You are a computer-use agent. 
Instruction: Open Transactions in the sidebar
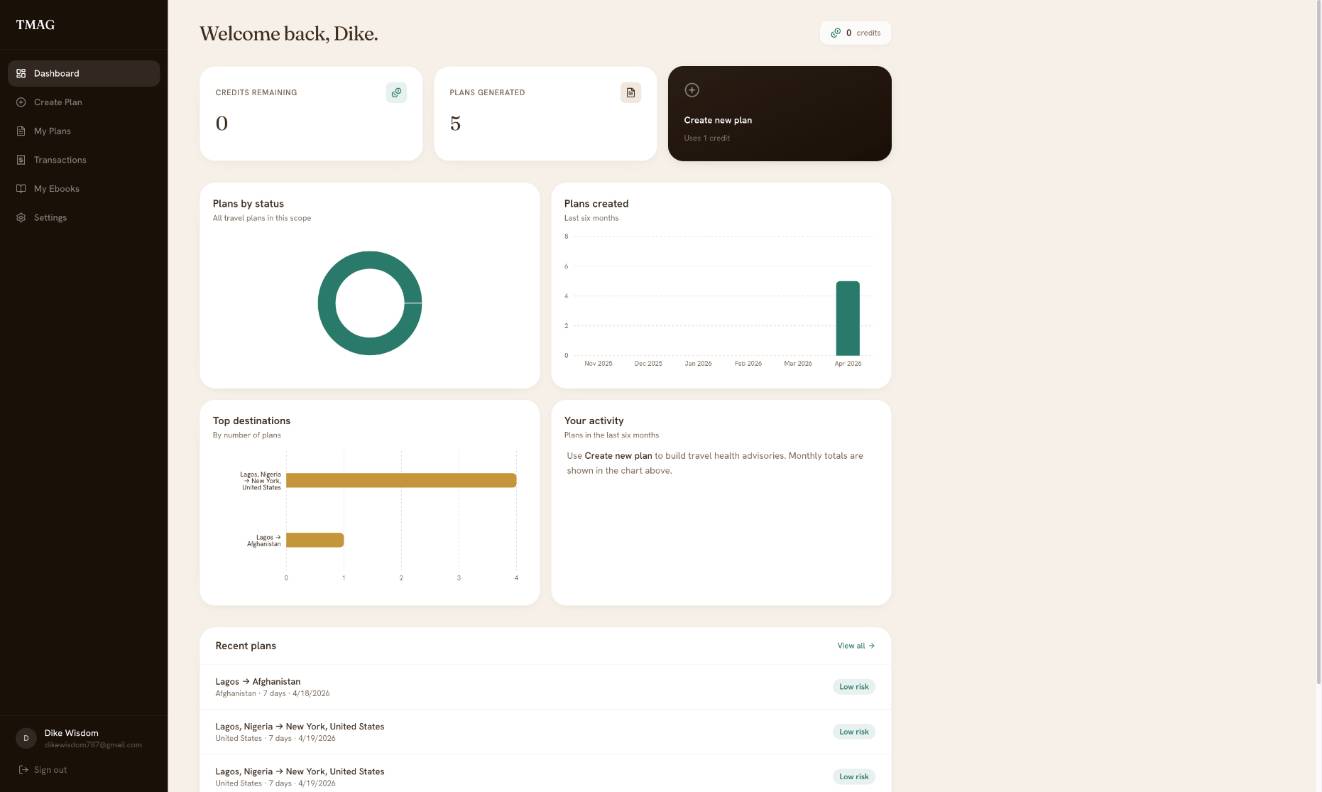(84, 160)
